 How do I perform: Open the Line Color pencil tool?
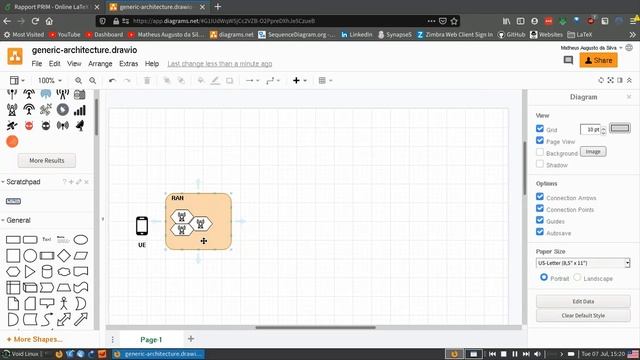pos(215,81)
